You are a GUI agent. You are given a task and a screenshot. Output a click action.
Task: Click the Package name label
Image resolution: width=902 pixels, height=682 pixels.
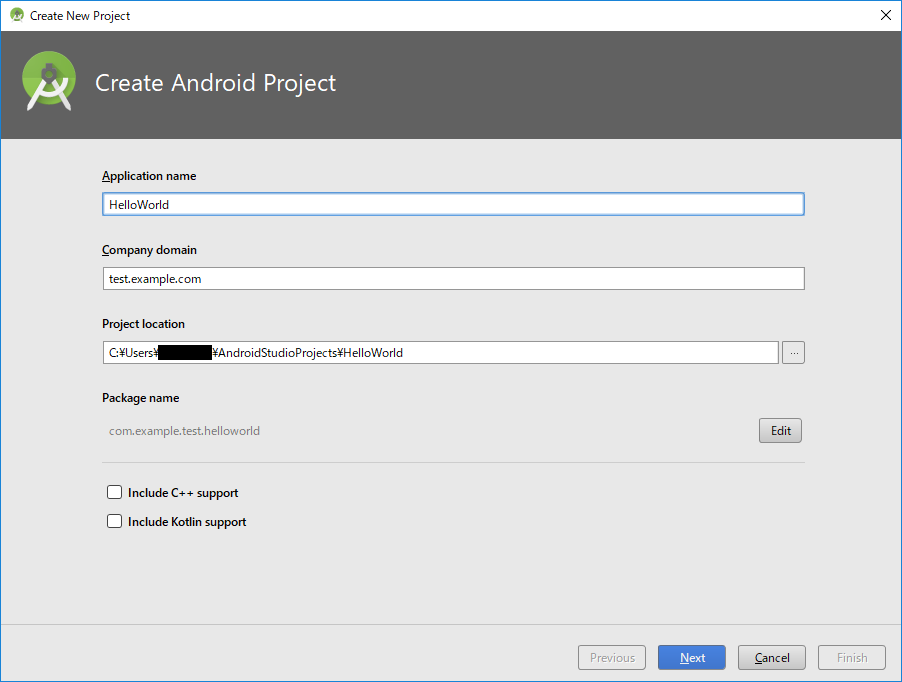tap(140, 398)
